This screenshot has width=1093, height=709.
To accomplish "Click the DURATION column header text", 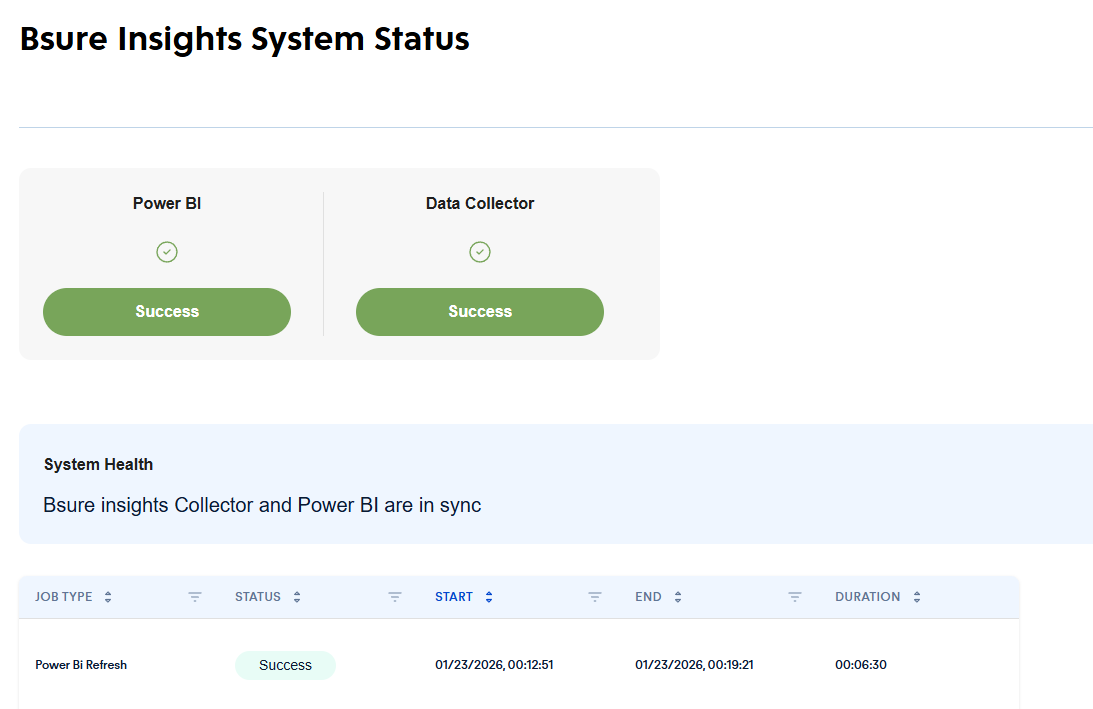I will [x=867, y=597].
